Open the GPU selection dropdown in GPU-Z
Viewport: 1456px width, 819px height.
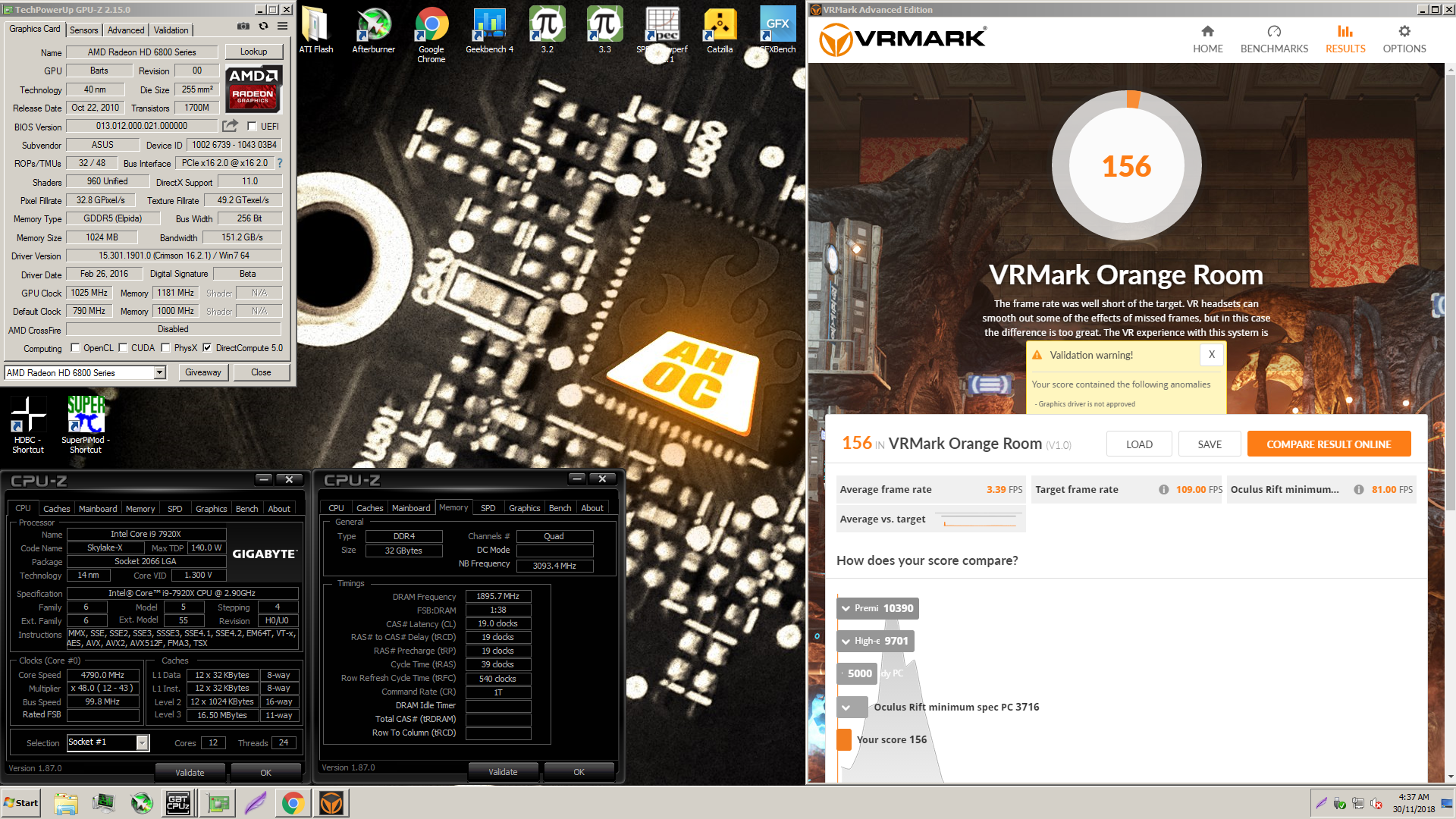coord(160,372)
